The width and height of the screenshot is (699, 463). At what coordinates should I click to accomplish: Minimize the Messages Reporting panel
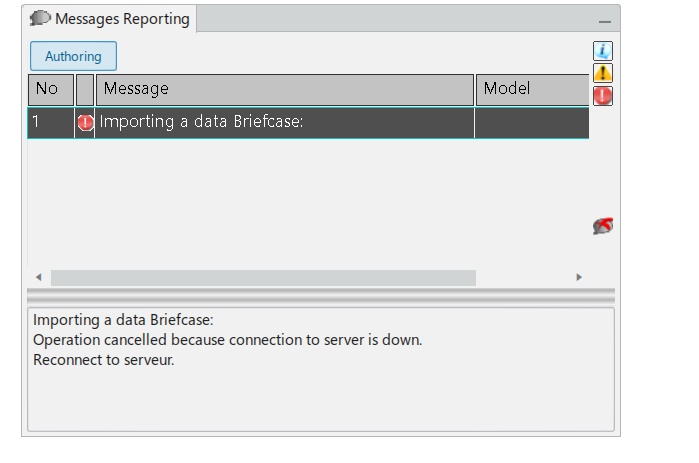click(604, 21)
